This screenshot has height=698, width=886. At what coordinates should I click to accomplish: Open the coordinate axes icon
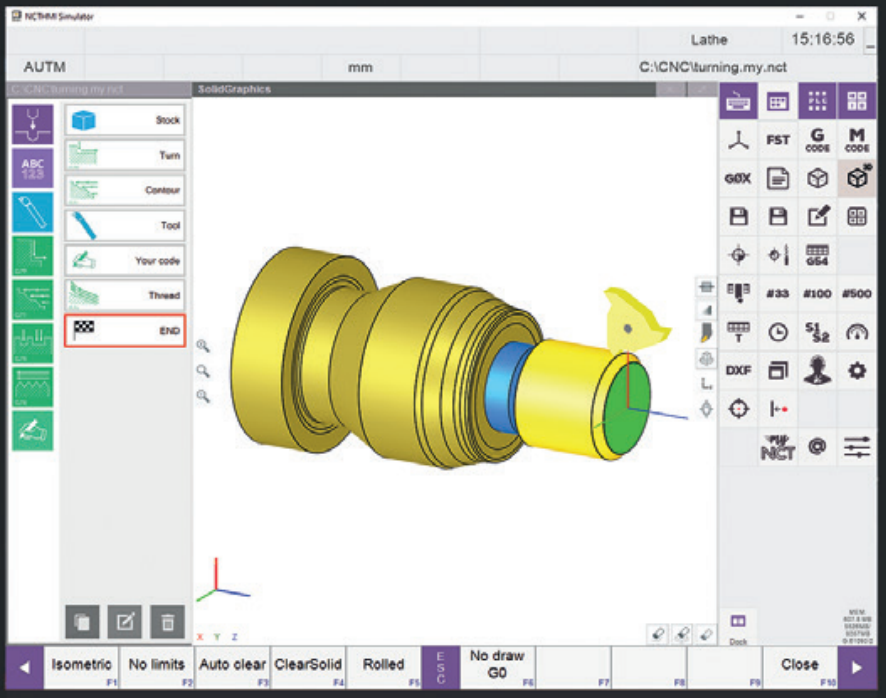(738, 140)
